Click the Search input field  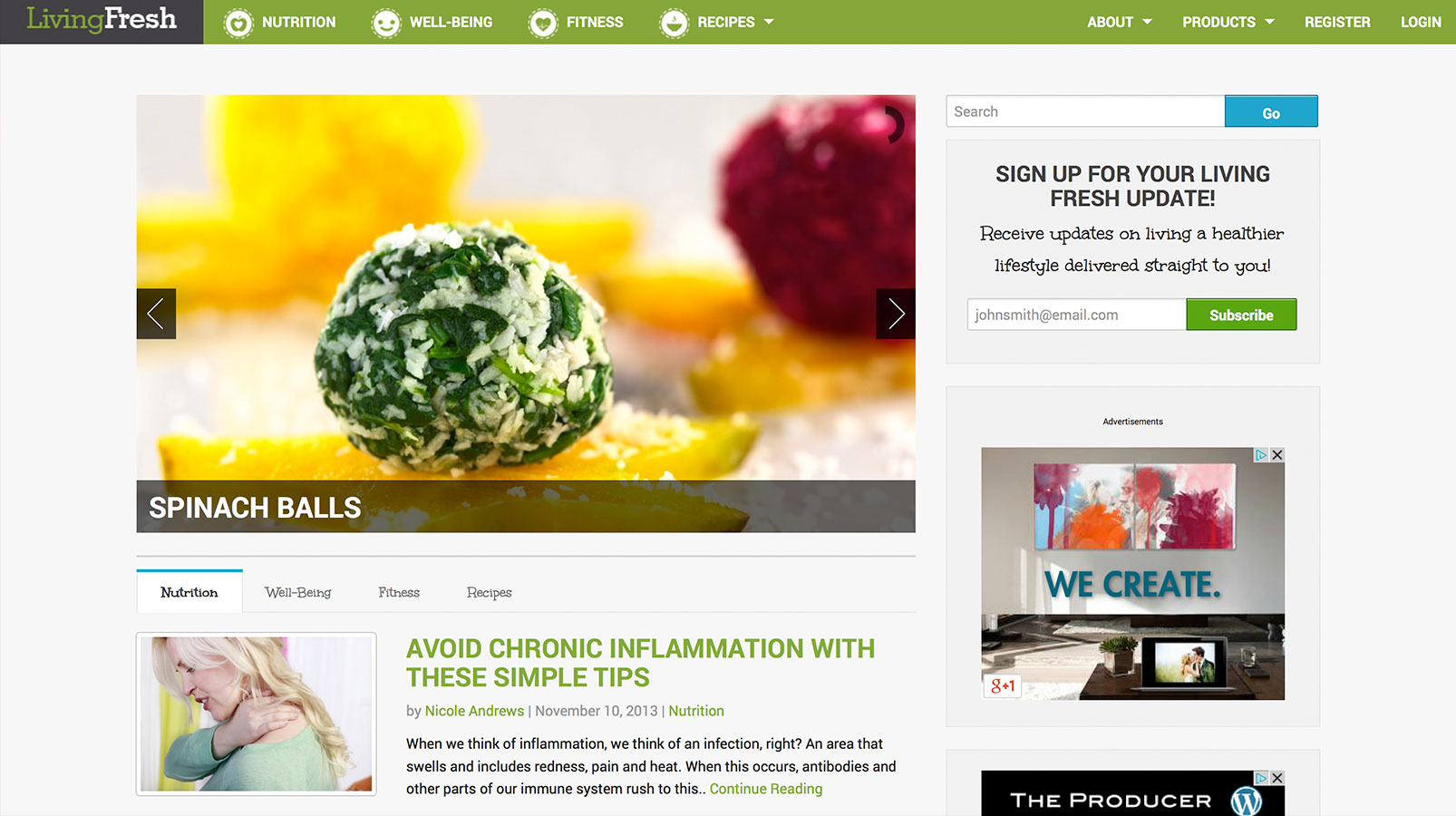[x=1085, y=112]
